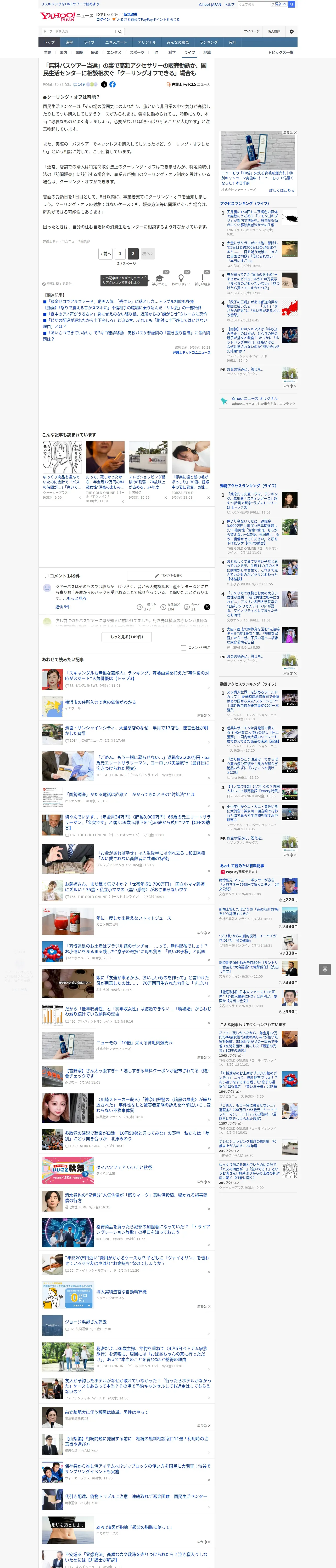Share first comment on X
Image resolution: width=336 pixels, height=1568 pixels.
click(x=207, y=607)
